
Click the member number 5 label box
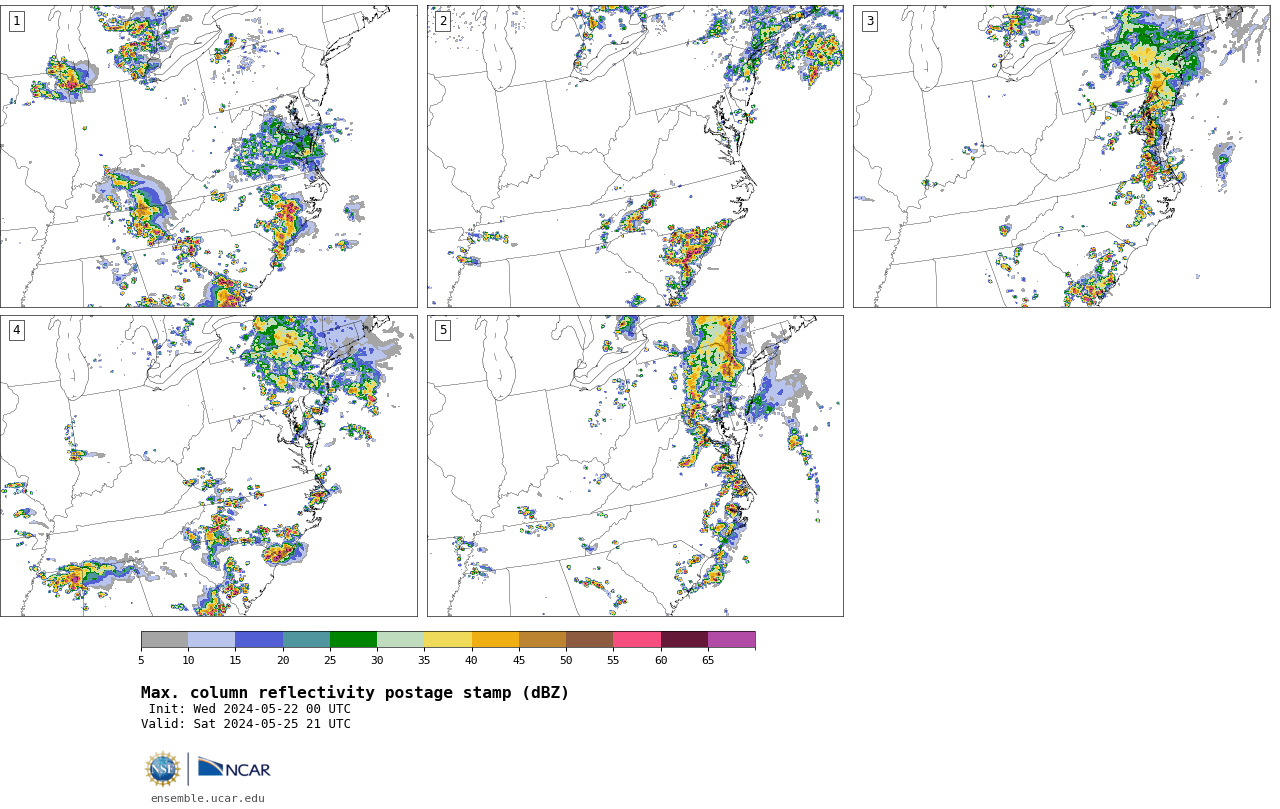[443, 330]
